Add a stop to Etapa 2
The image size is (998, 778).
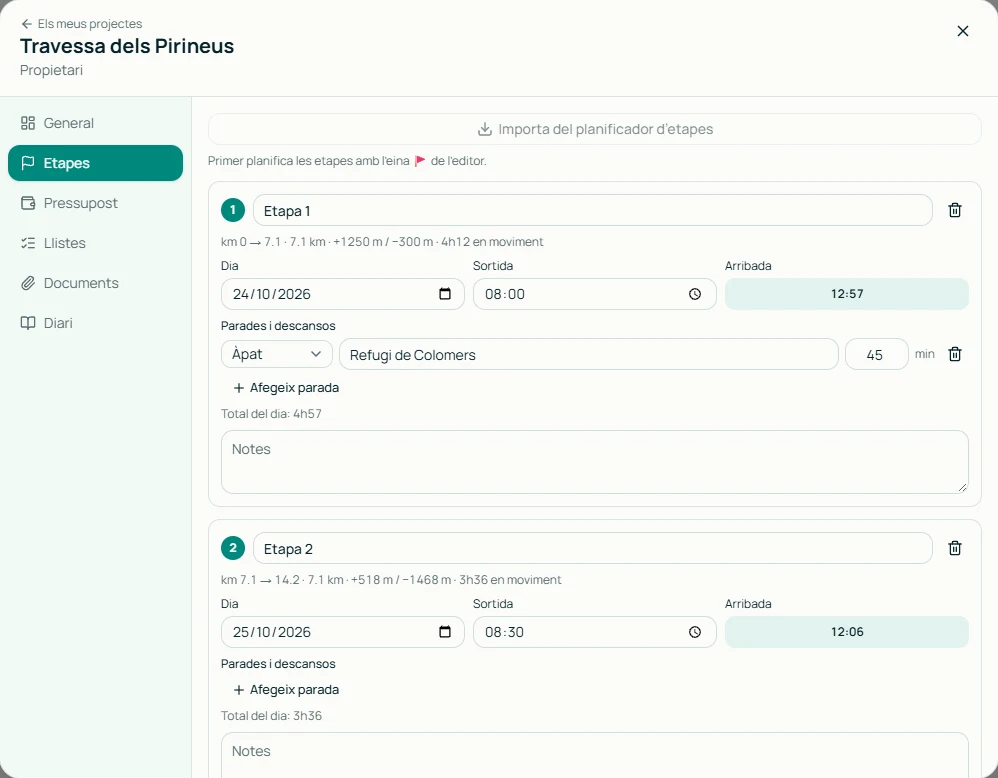tap(286, 690)
